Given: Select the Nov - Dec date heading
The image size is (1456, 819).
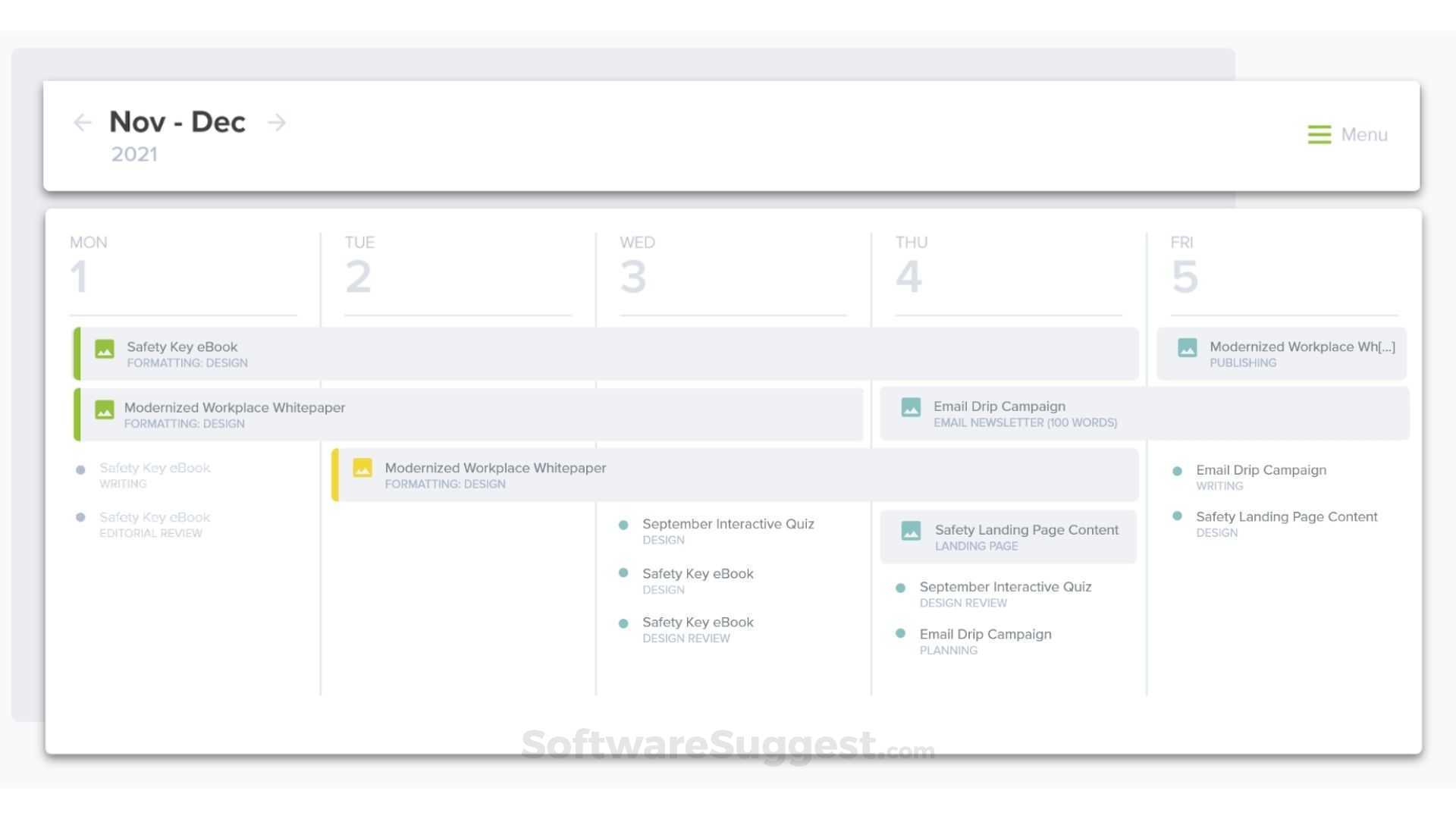Looking at the screenshot, I should [x=177, y=122].
